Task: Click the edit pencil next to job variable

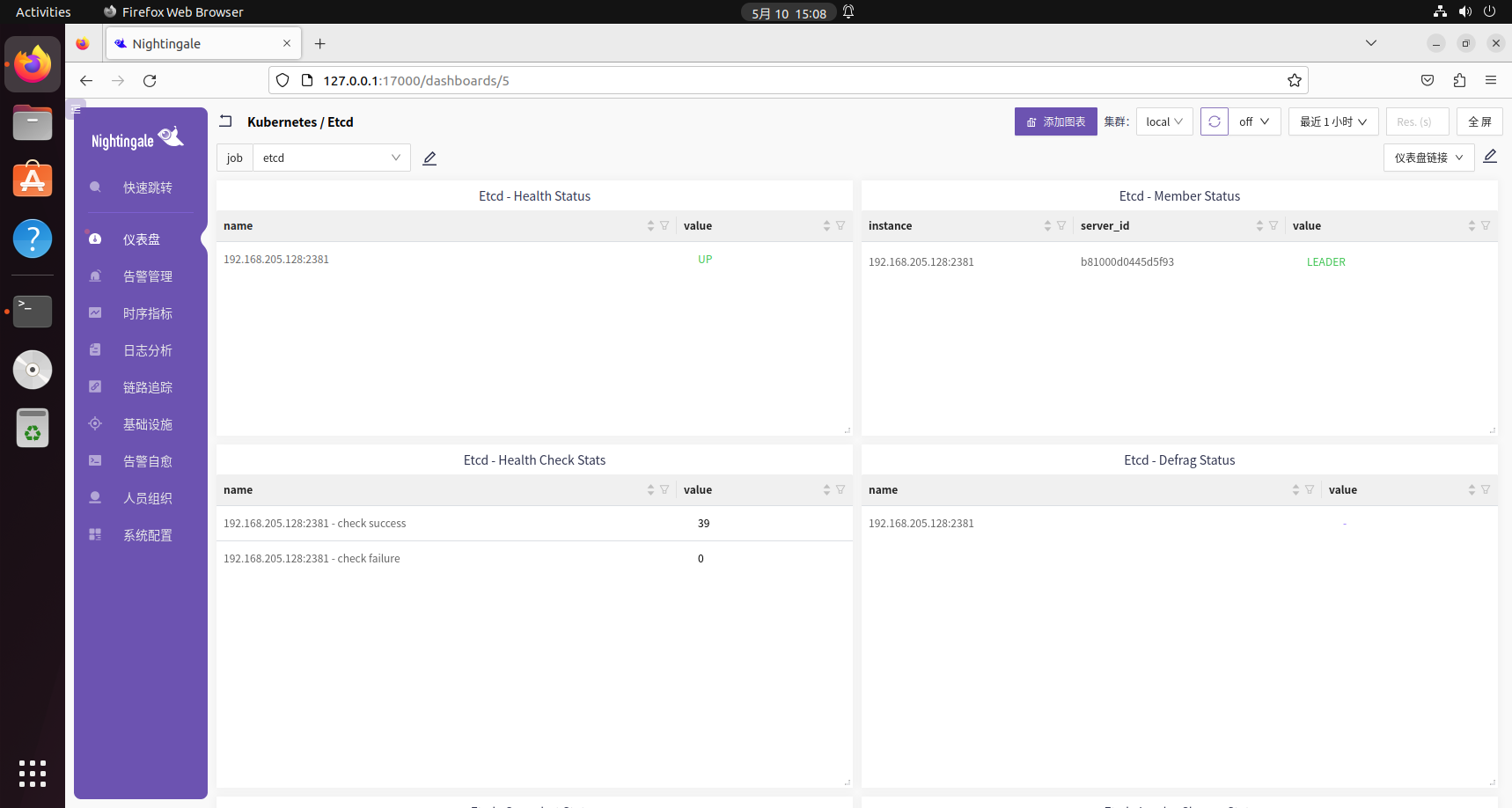Action: click(429, 158)
